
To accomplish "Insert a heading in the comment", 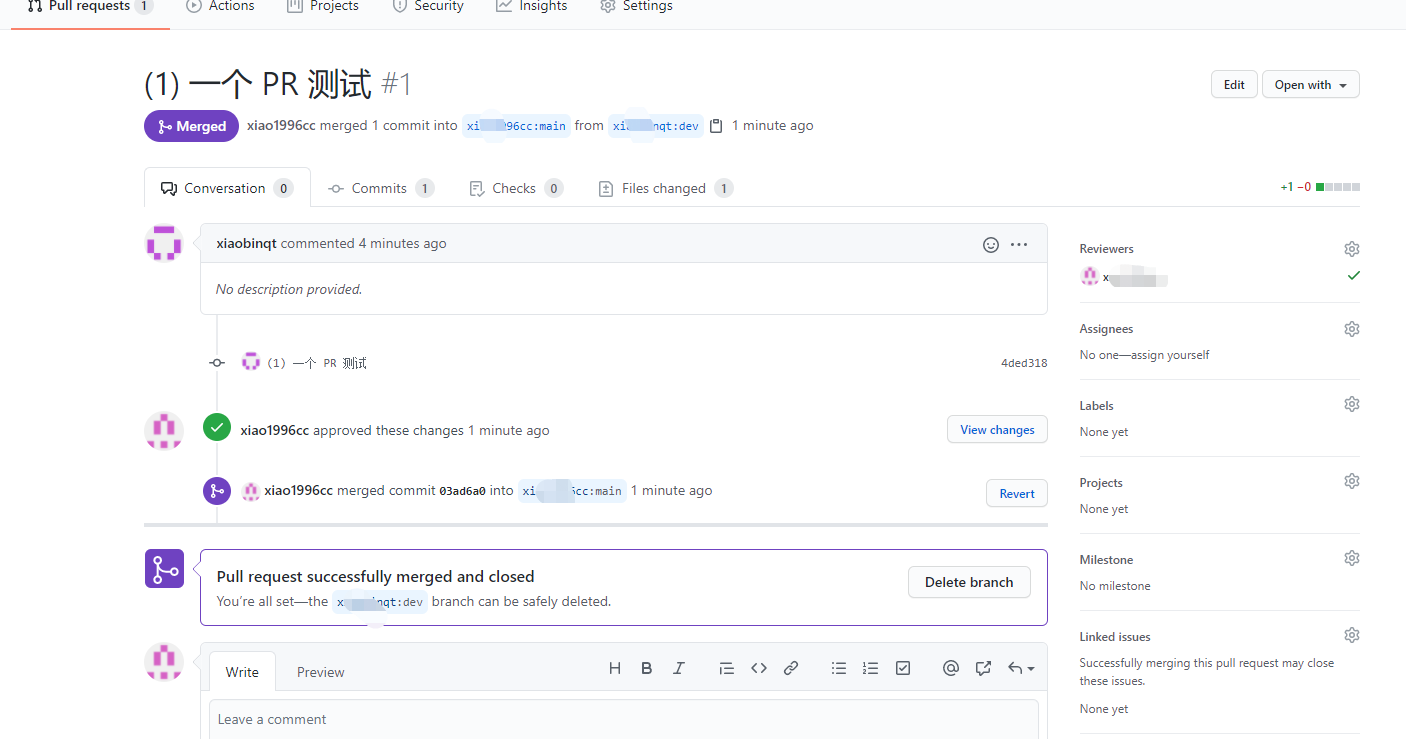I will 615,668.
